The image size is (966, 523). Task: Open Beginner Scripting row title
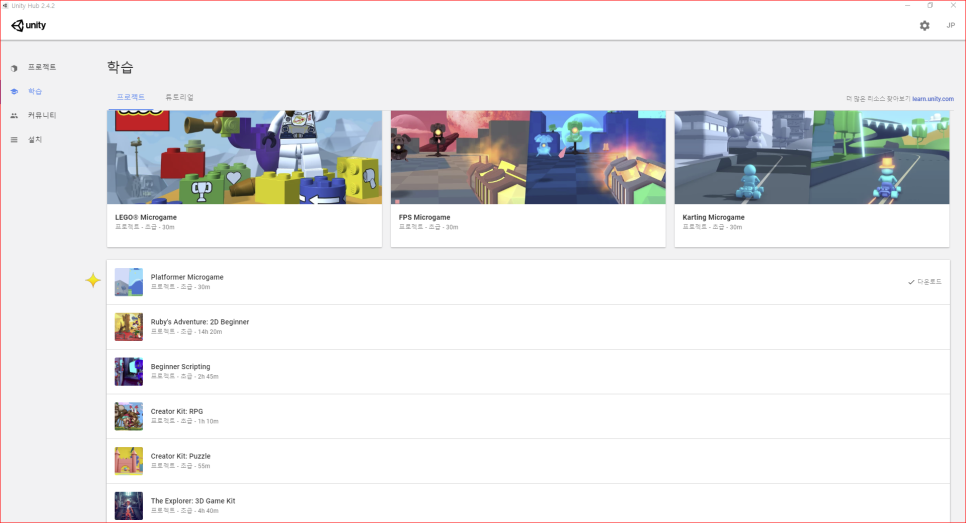point(181,367)
